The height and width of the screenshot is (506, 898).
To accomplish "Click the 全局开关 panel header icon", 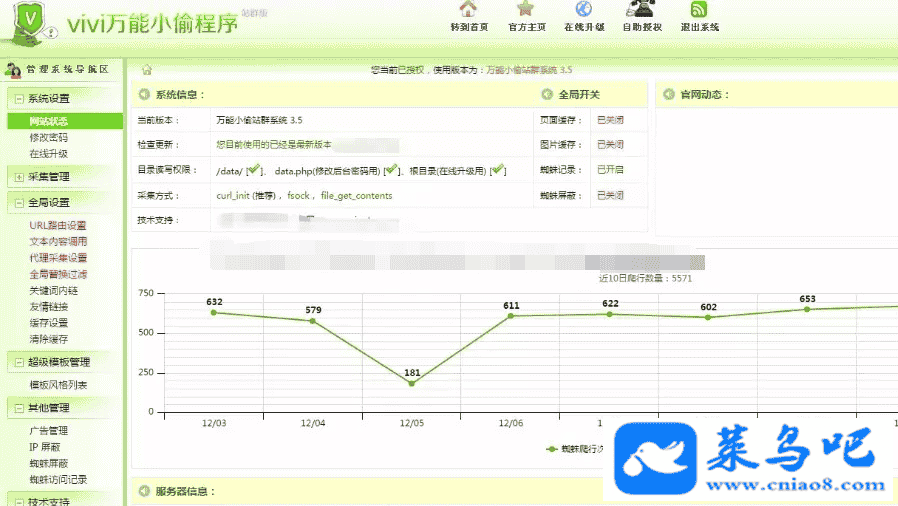I will point(547,95).
